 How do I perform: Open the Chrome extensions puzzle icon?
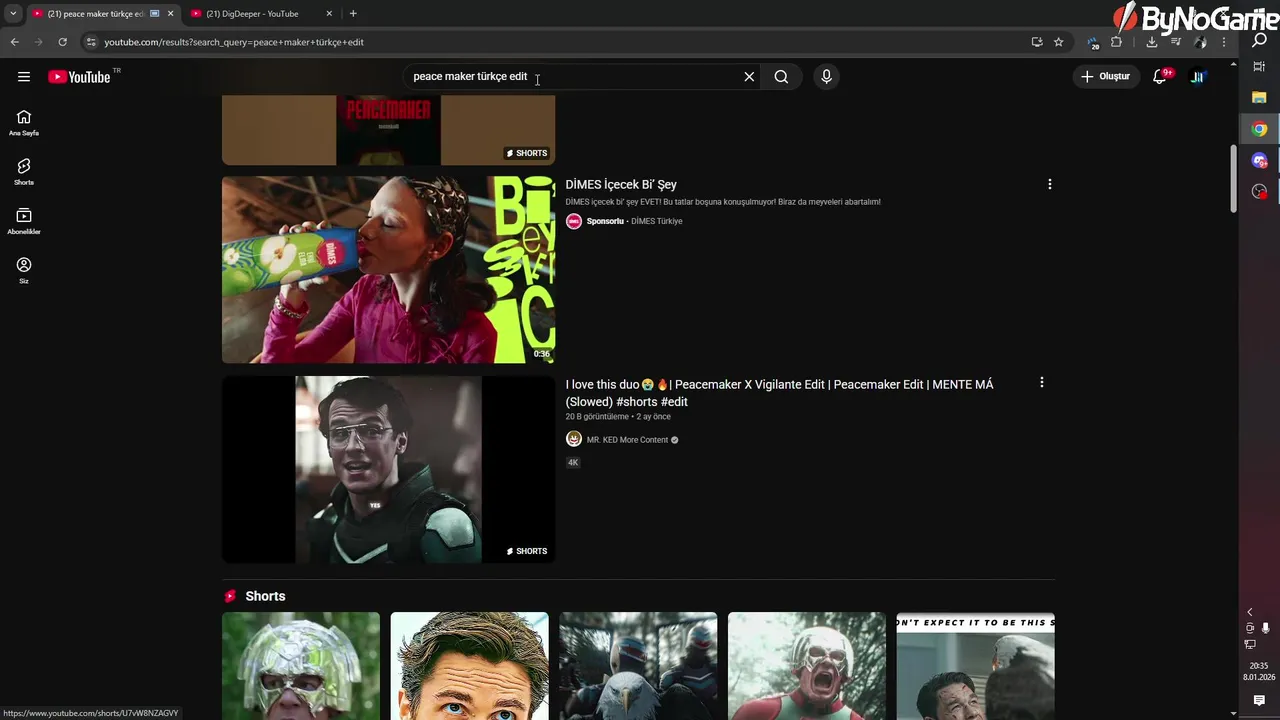pos(1116,42)
